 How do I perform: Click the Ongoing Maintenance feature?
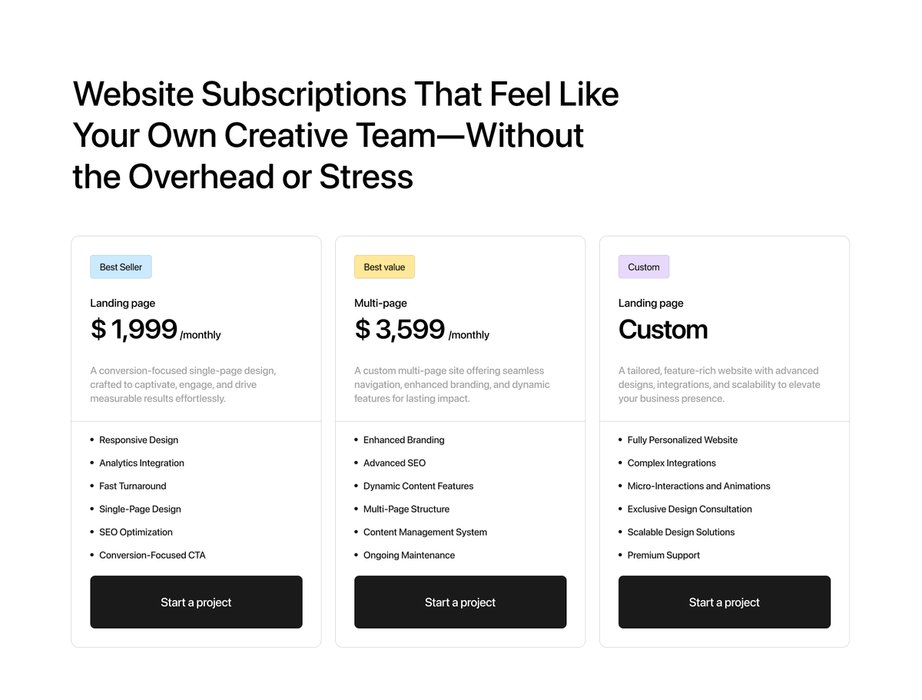[x=409, y=555]
